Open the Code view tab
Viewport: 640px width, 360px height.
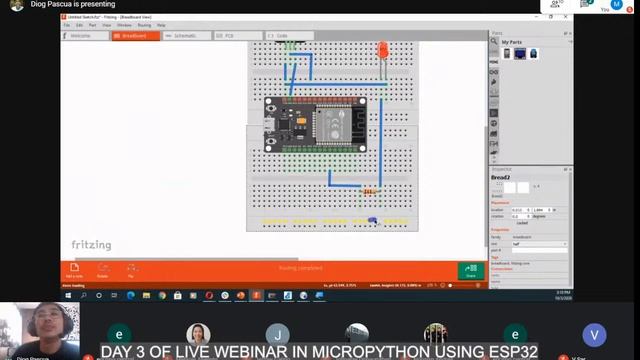click(289, 36)
